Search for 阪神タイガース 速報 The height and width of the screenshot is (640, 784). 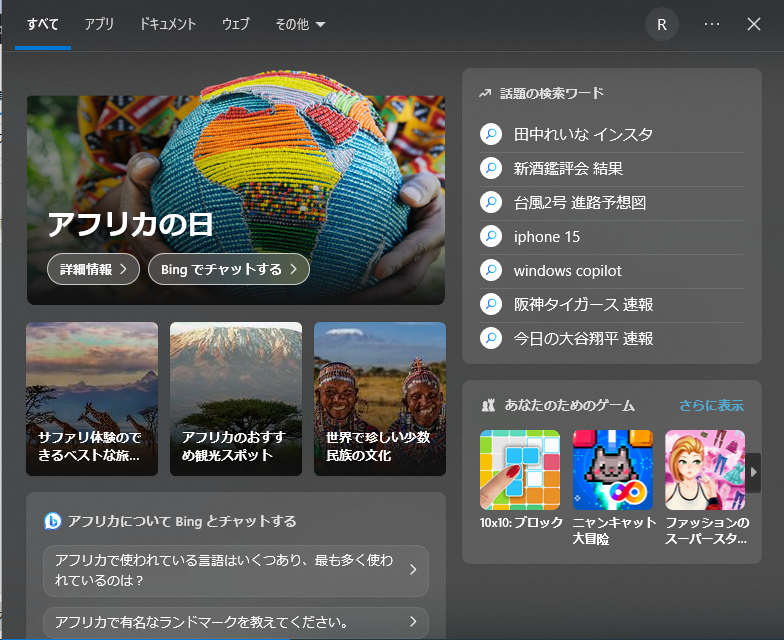coord(583,304)
